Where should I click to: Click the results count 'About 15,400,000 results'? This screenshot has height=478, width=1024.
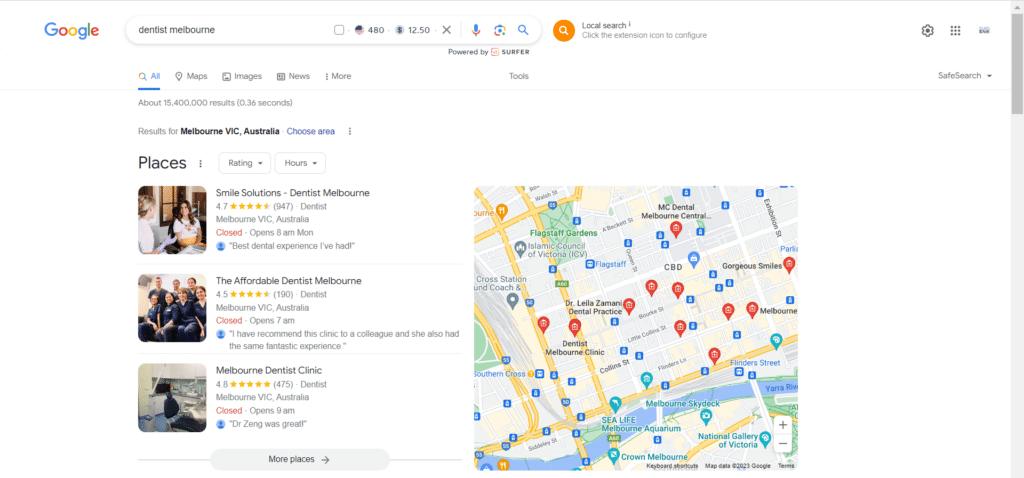pyautogui.click(x=187, y=103)
